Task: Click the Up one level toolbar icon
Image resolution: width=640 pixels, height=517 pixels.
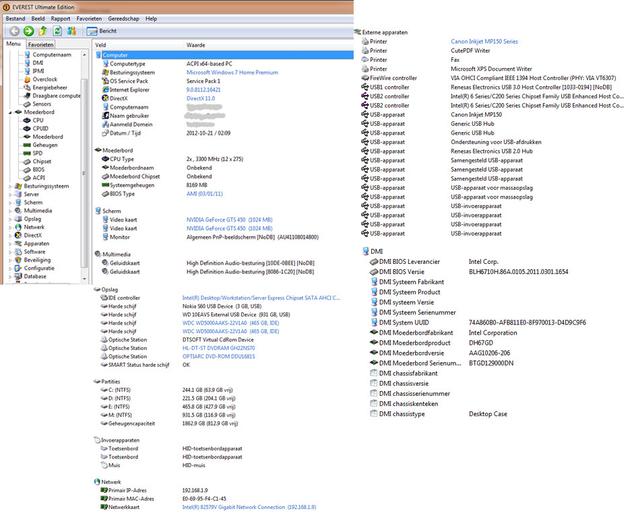Action: (x=45, y=32)
